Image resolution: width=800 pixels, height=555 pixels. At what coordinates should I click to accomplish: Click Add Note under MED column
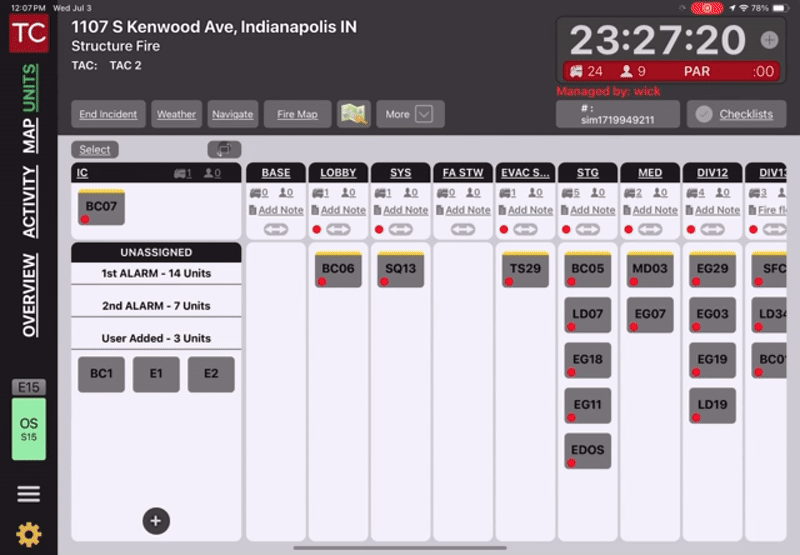pos(654,210)
